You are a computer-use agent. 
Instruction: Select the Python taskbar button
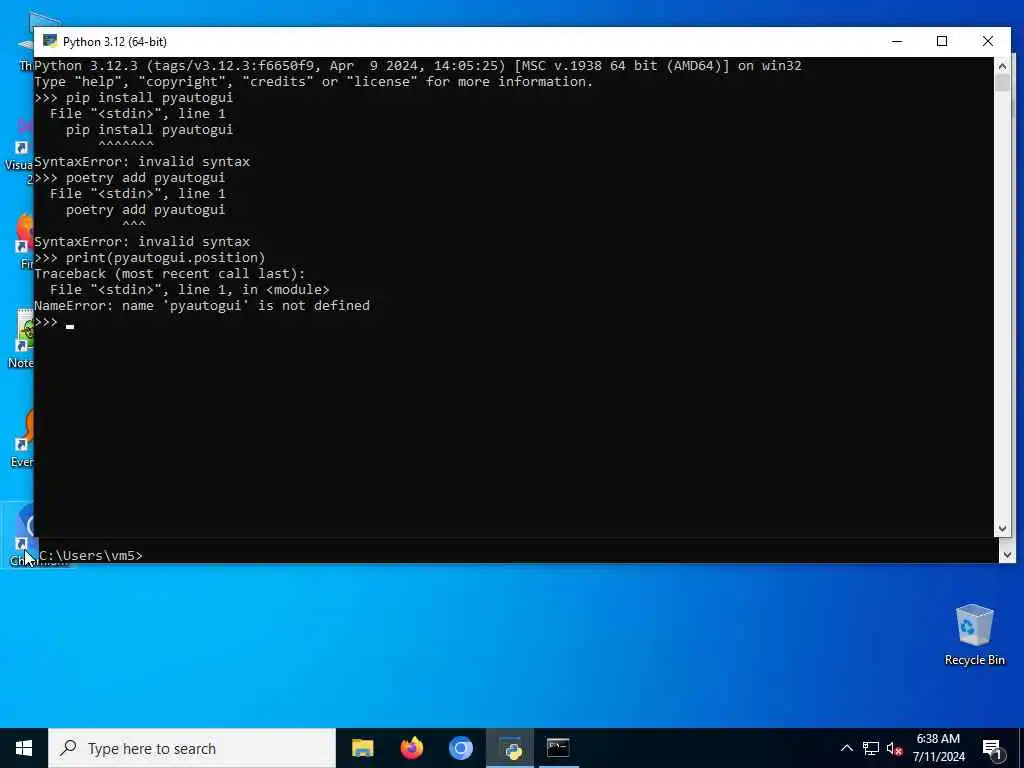coord(510,748)
